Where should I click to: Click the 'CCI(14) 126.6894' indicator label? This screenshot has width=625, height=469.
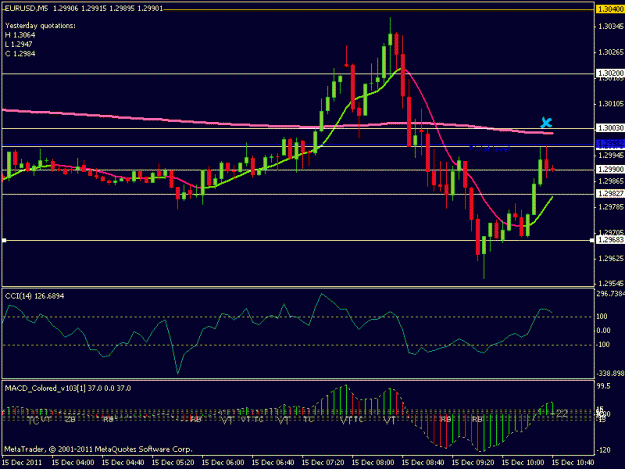click(34, 296)
